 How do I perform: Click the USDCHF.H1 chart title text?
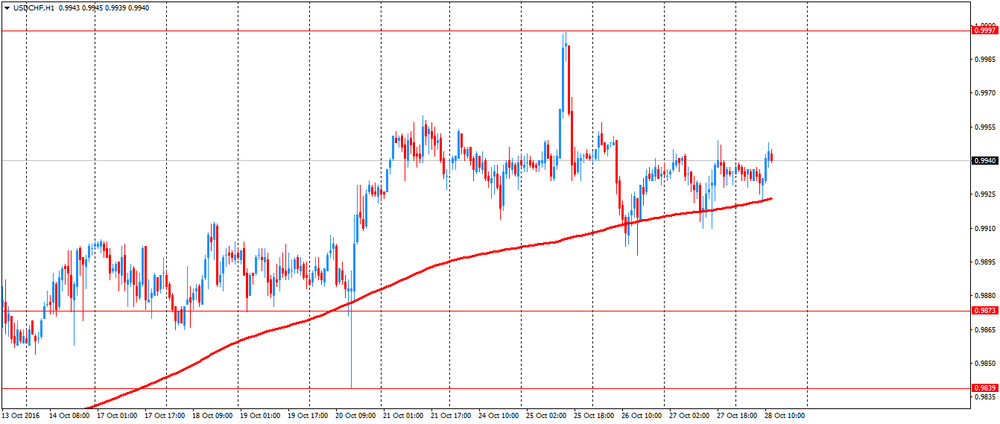pyautogui.click(x=32, y=8)
